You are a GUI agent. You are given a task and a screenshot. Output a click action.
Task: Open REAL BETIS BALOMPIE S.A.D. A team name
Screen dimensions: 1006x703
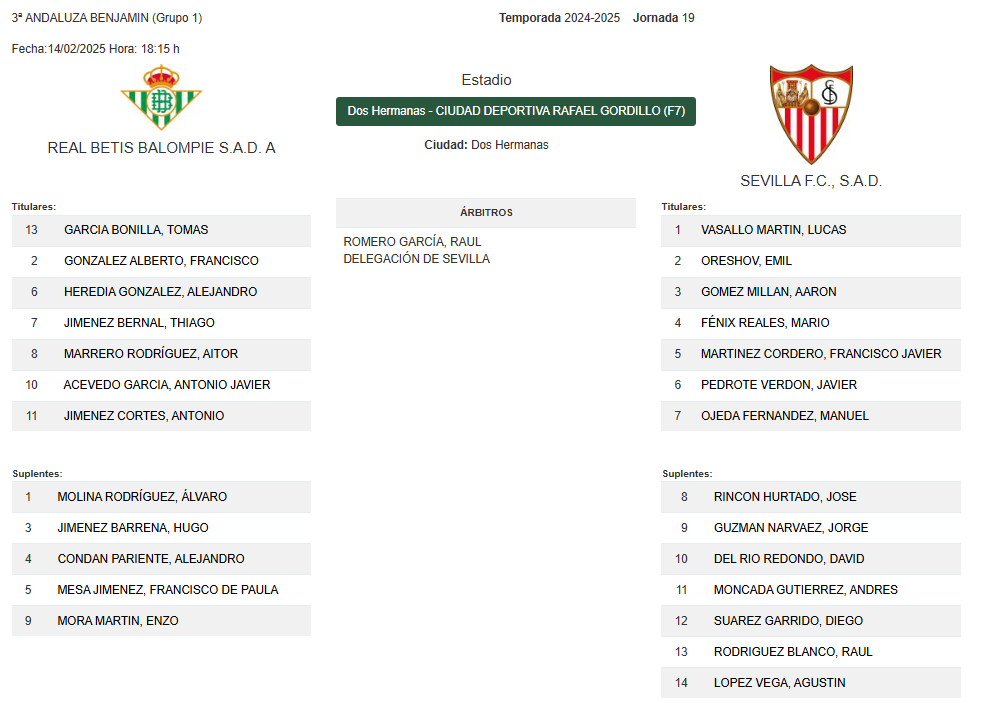[161, 148]
